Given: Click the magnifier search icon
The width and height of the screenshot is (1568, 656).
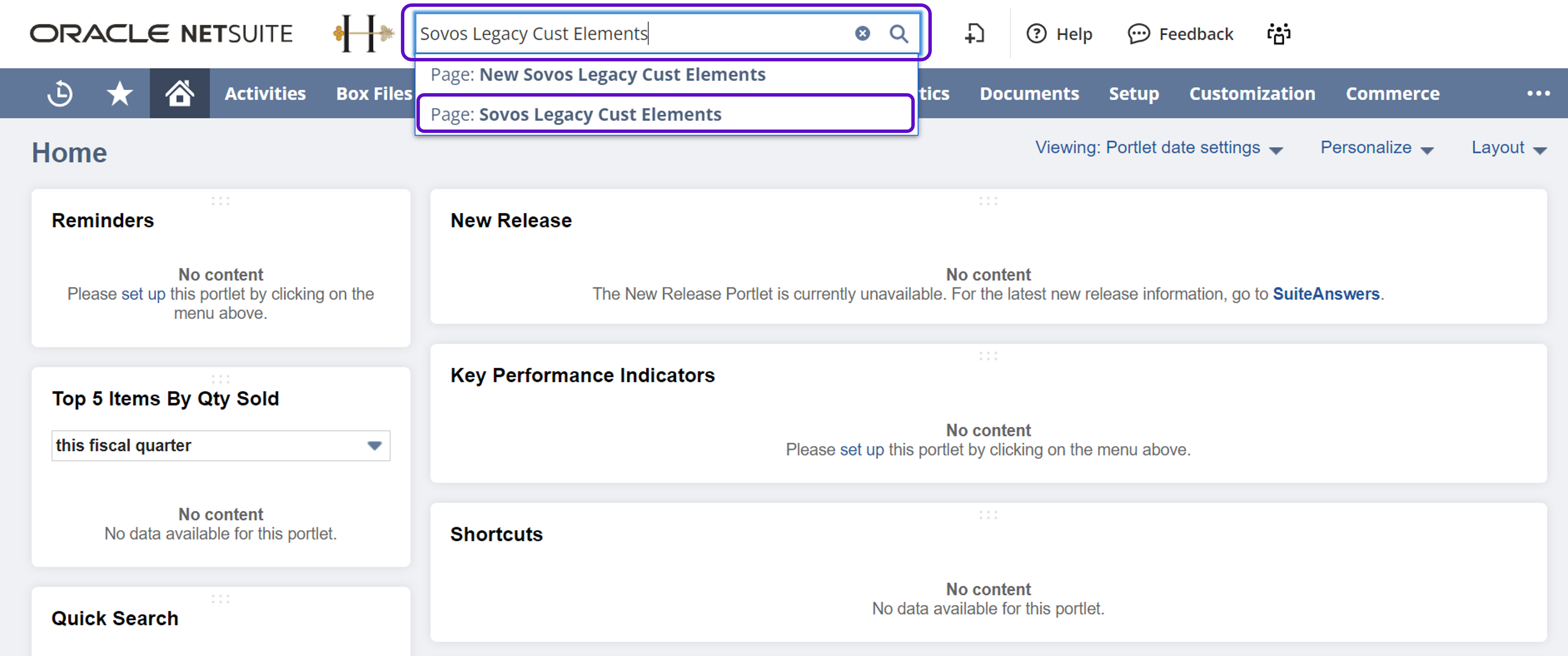Looking at the screenshot, I should [x=898, y=33].
